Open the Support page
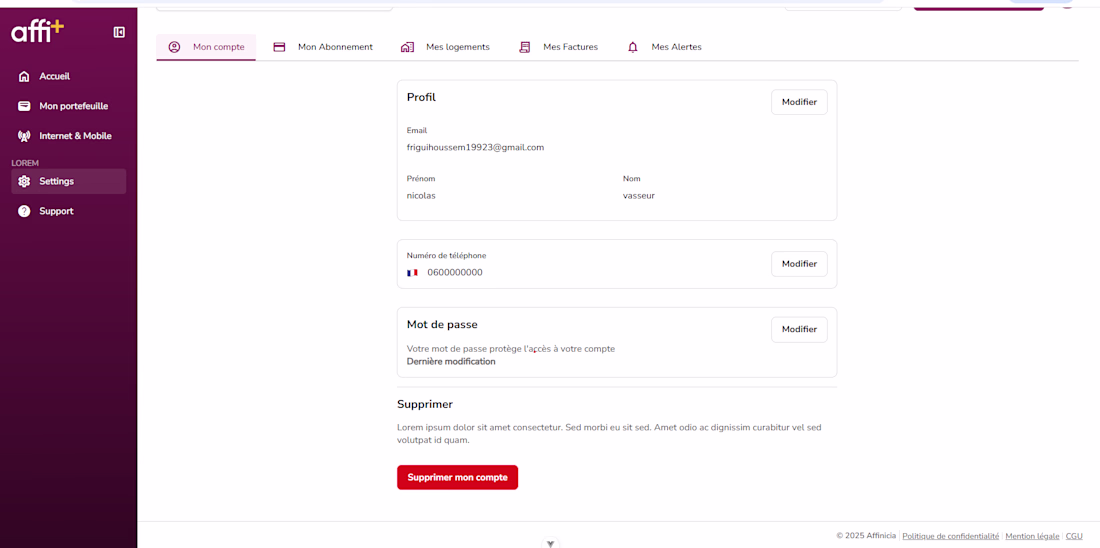The width and height of the screenshot is (1100, 548). click(69, 211)
